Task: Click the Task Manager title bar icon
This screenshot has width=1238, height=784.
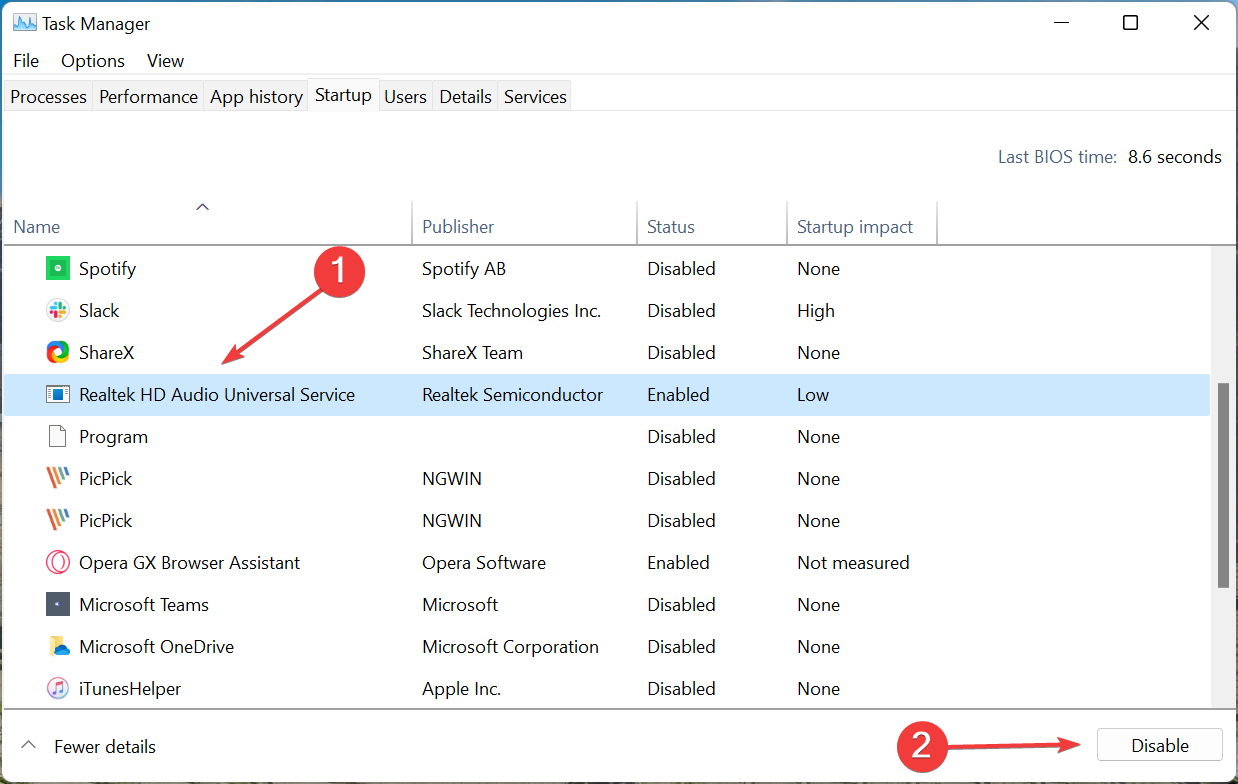Action: [25, 23]
